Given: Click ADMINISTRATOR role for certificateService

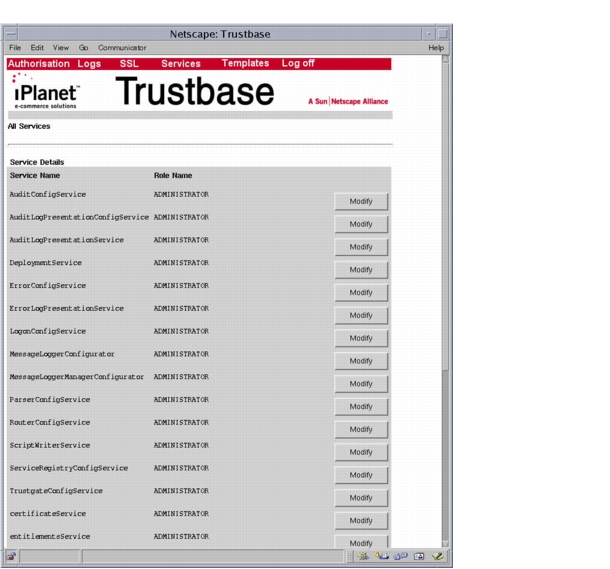Looking at the screenshot, I should tap(181, 514).
